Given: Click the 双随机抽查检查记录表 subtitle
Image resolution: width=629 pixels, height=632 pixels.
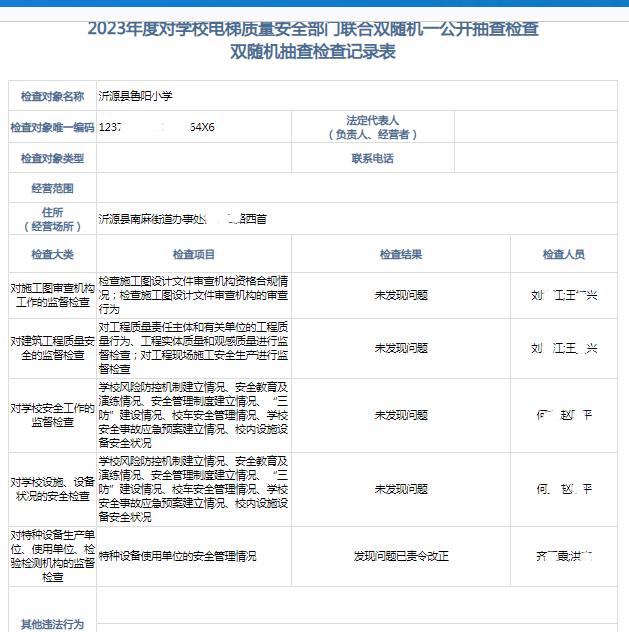Looking at the screenshot, I should coord(313,52).
